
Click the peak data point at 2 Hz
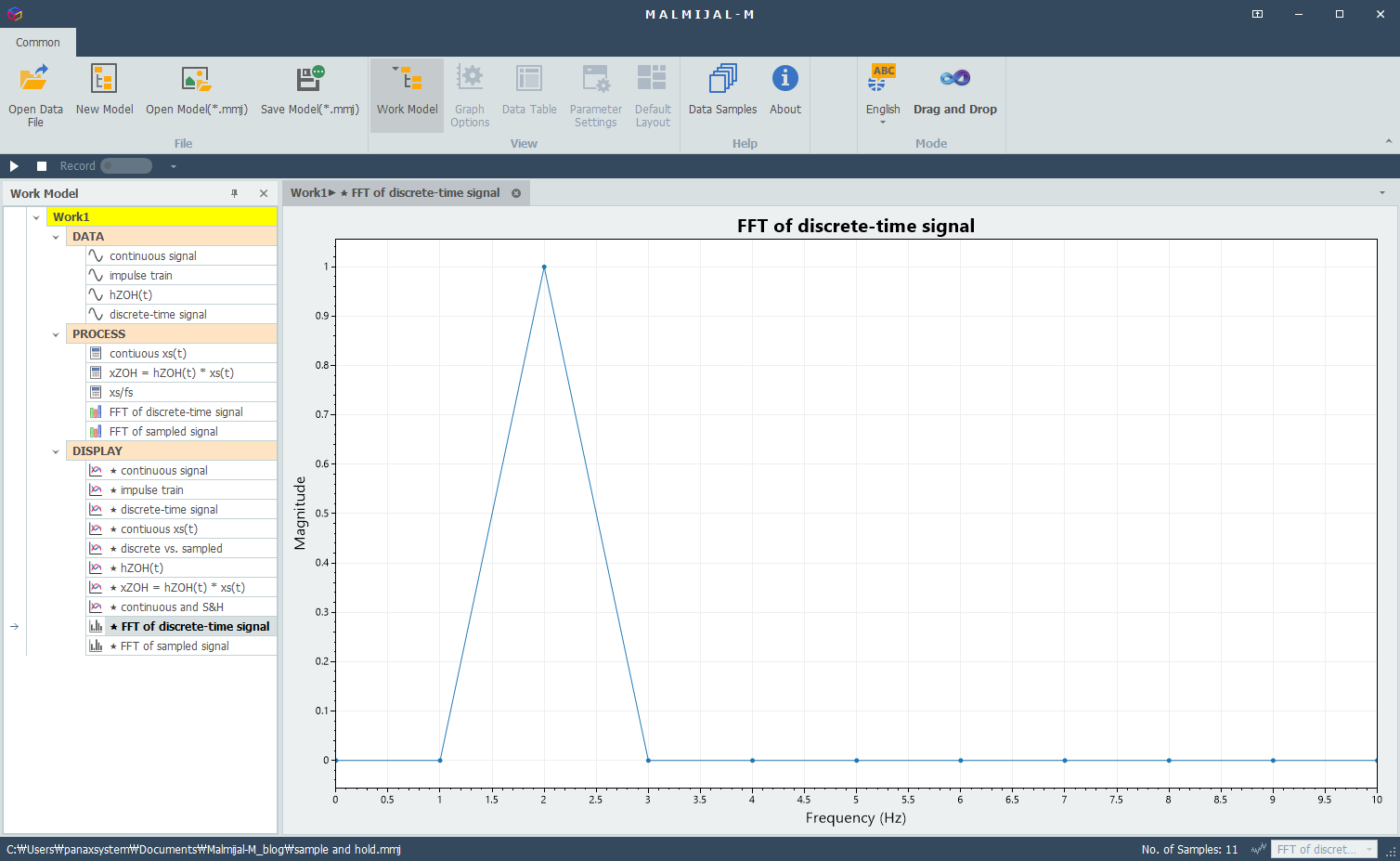click(544, 267)
